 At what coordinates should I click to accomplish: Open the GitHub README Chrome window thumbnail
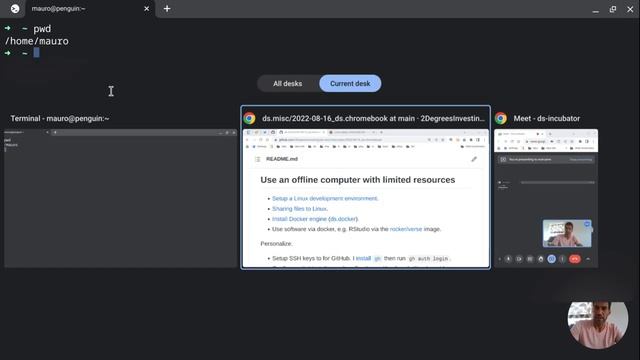coord(366,198)
